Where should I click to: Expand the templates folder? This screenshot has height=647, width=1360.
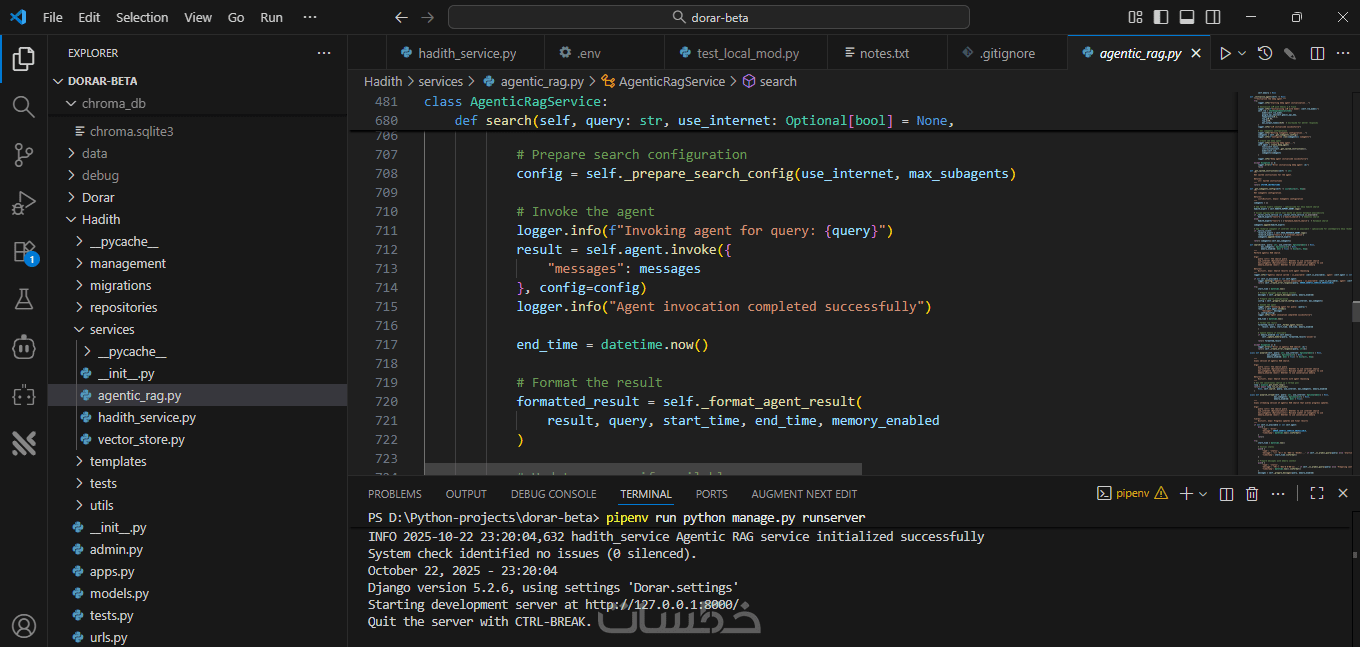click(x=117, y=461)
